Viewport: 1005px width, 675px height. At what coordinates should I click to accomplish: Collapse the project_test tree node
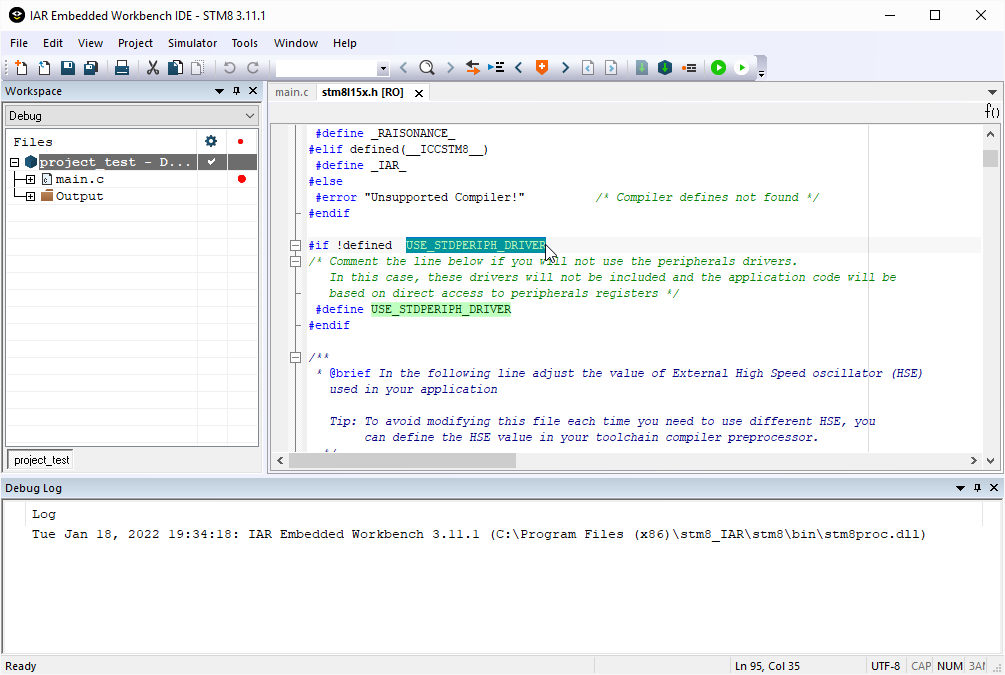(15, 162)
